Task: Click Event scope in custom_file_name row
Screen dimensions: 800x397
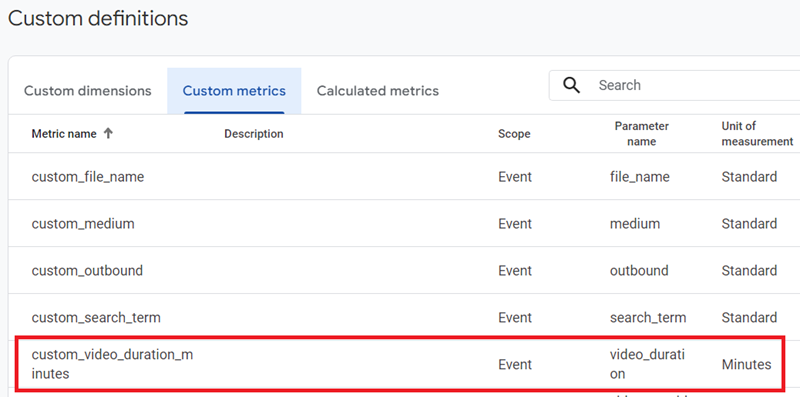Action: coord(515,177)
